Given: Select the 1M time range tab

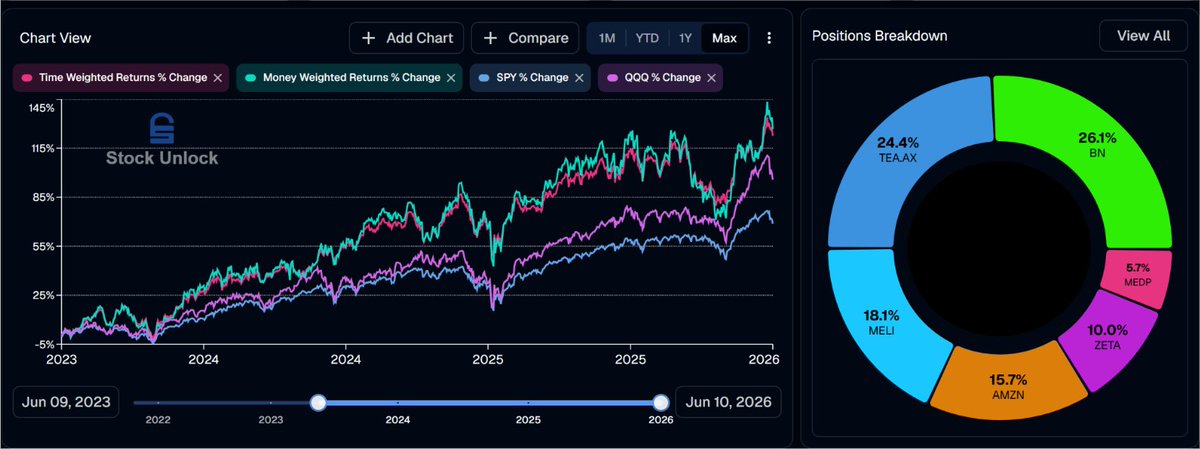Looking at the screenshot, I should tap(607, 38).
